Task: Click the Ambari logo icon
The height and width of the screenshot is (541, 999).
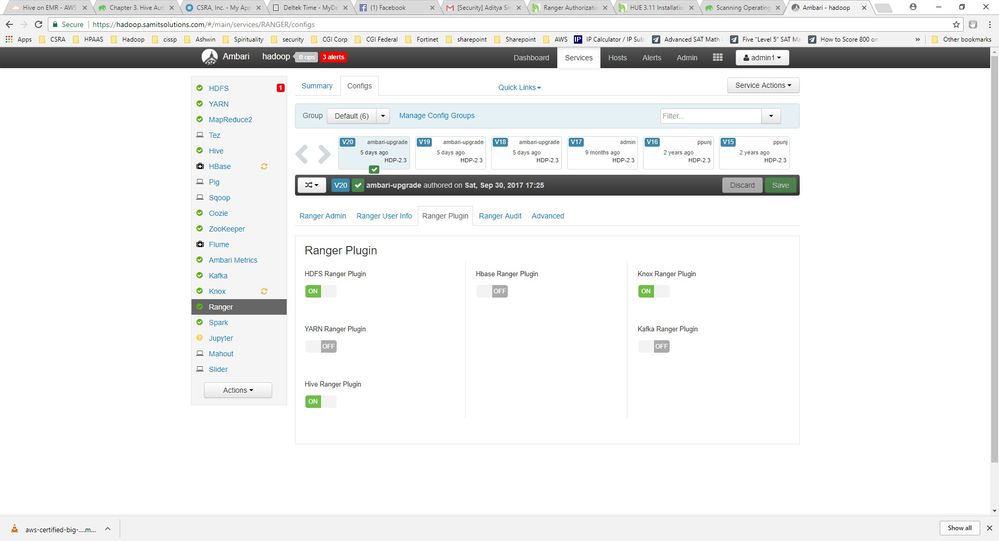Action: (209, 57)
